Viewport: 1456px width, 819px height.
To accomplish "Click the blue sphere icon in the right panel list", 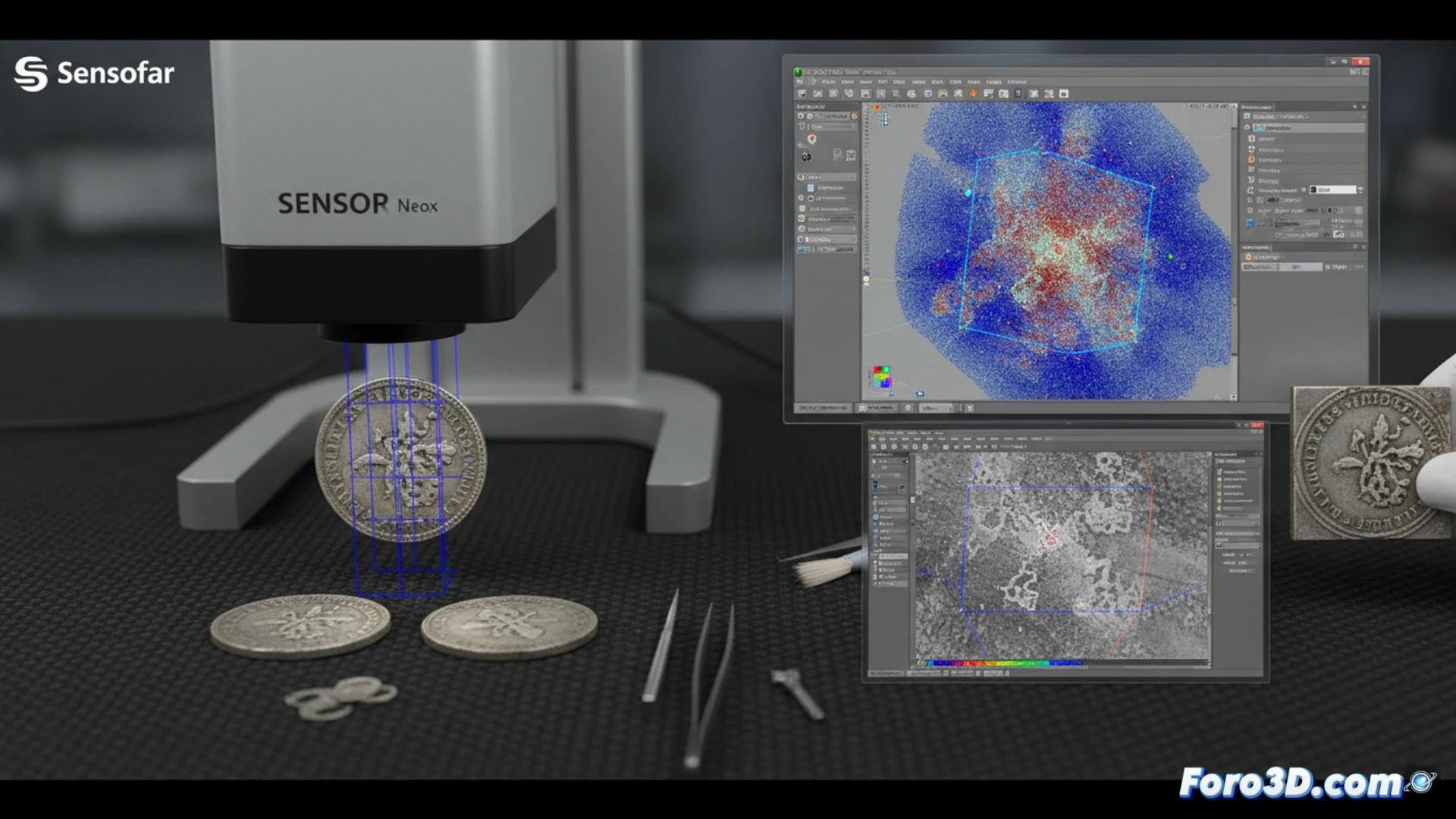I will pos(1252,221).
